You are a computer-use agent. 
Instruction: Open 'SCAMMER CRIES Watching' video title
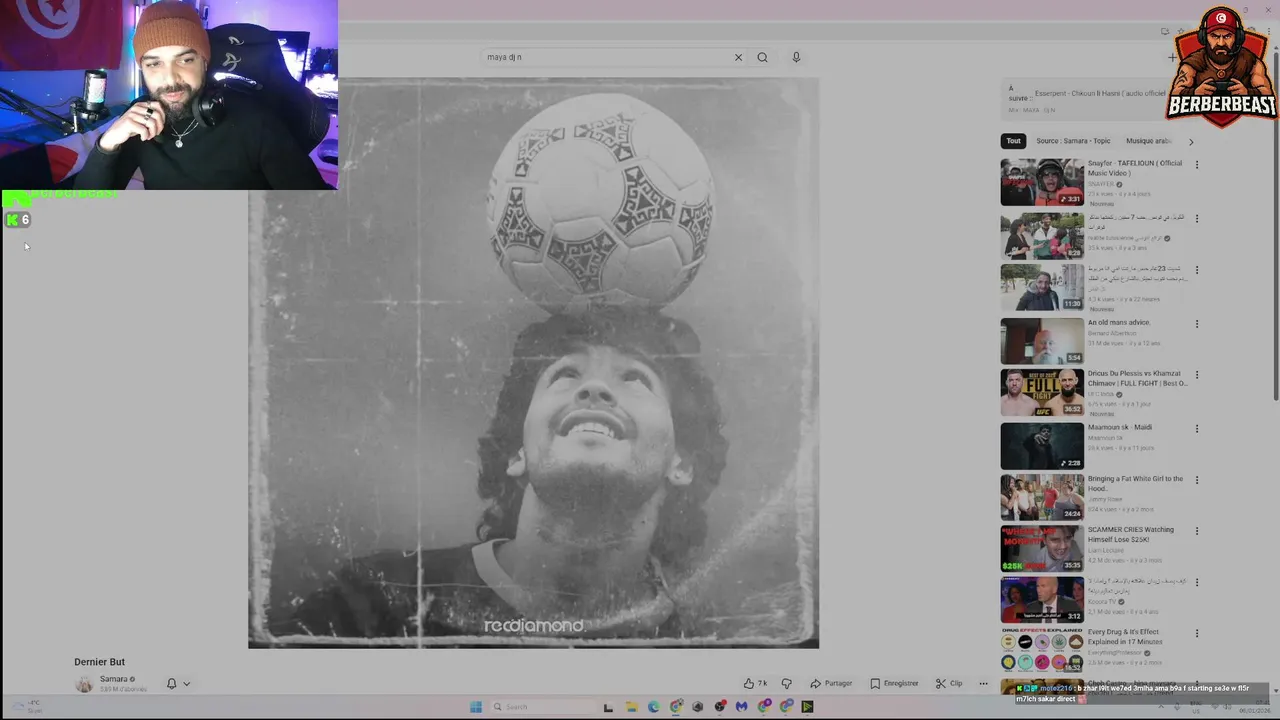1131,534
